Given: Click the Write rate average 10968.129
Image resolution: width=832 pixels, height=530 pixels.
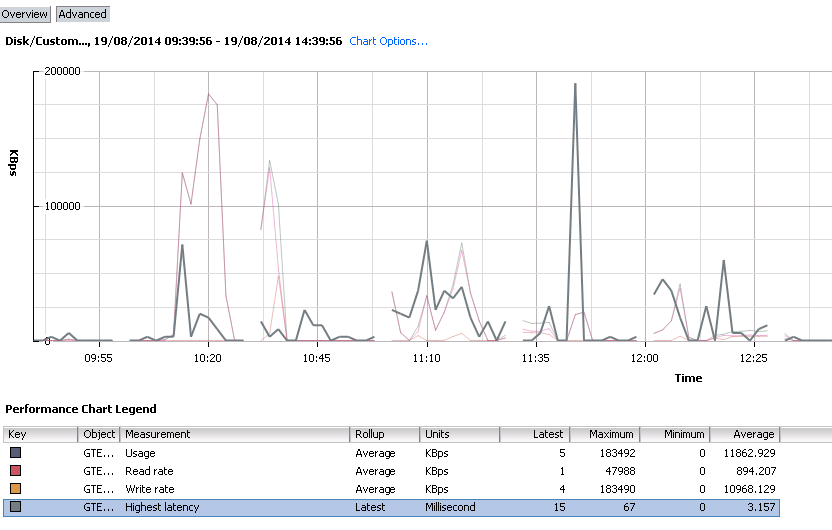Looking at the screenshot, I should pos(749,489).
